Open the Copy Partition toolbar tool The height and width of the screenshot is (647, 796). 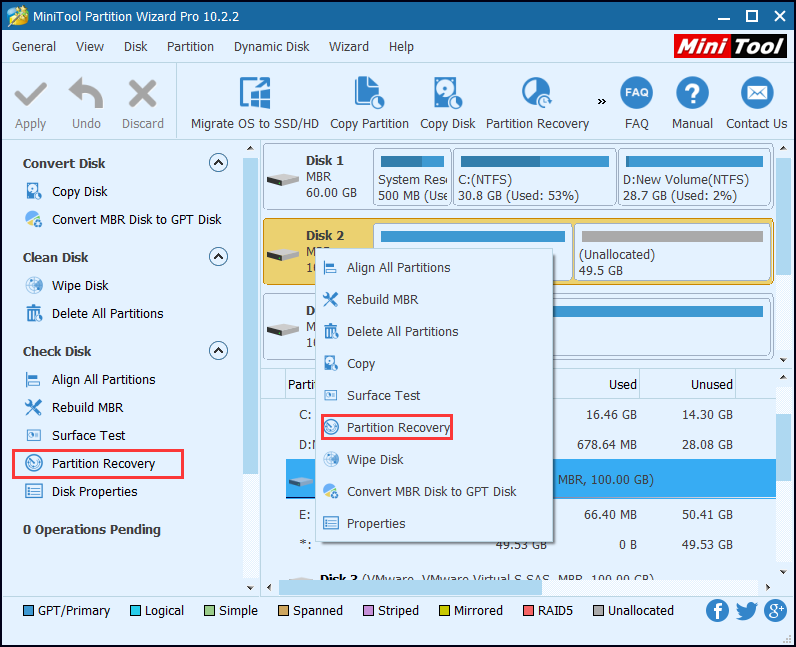(369, 104)
